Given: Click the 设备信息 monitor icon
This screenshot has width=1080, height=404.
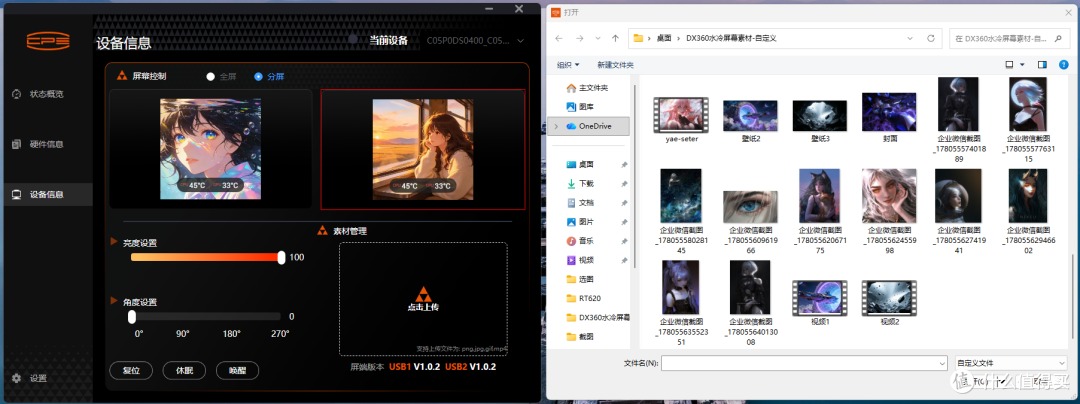Looking at the screenshot, I should coord(17,195).
